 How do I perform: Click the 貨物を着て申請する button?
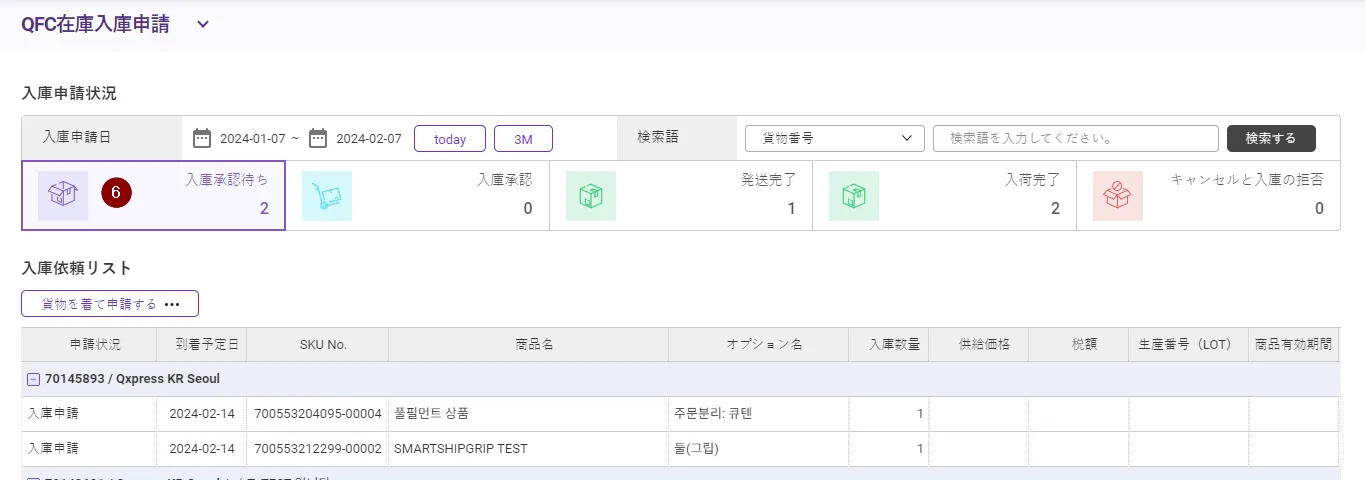point(110,304)
